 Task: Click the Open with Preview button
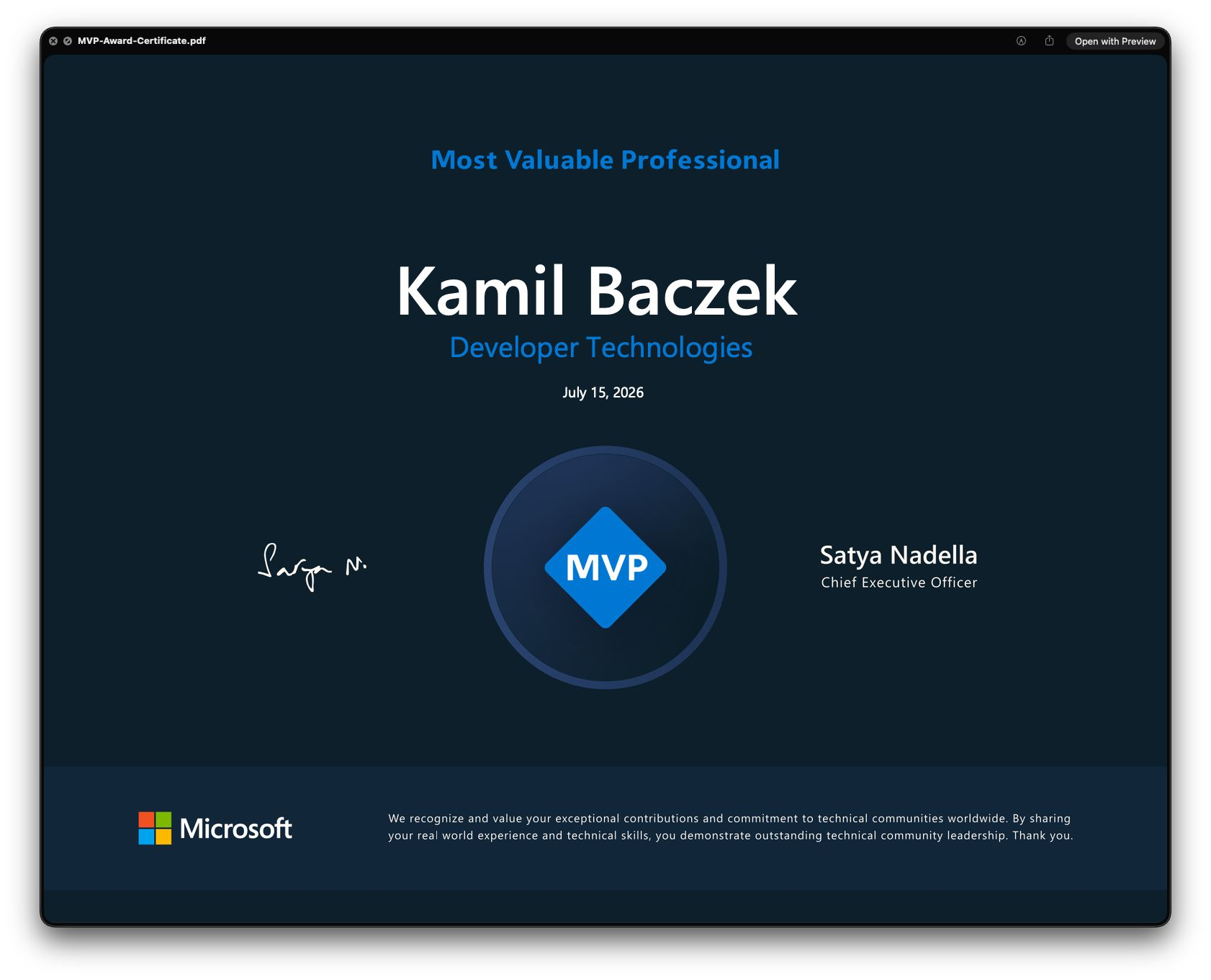coord(1115,41)
